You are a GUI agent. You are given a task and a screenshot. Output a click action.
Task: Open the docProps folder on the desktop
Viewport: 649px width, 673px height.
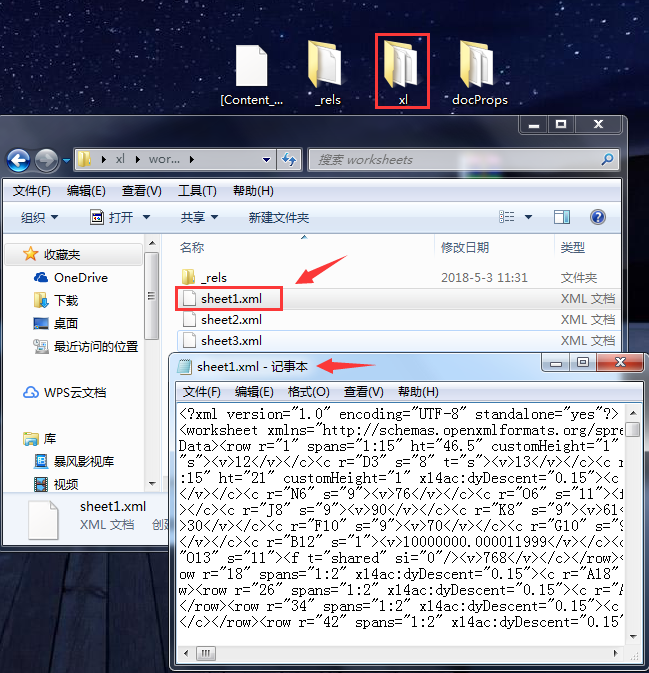pos(479,73)
